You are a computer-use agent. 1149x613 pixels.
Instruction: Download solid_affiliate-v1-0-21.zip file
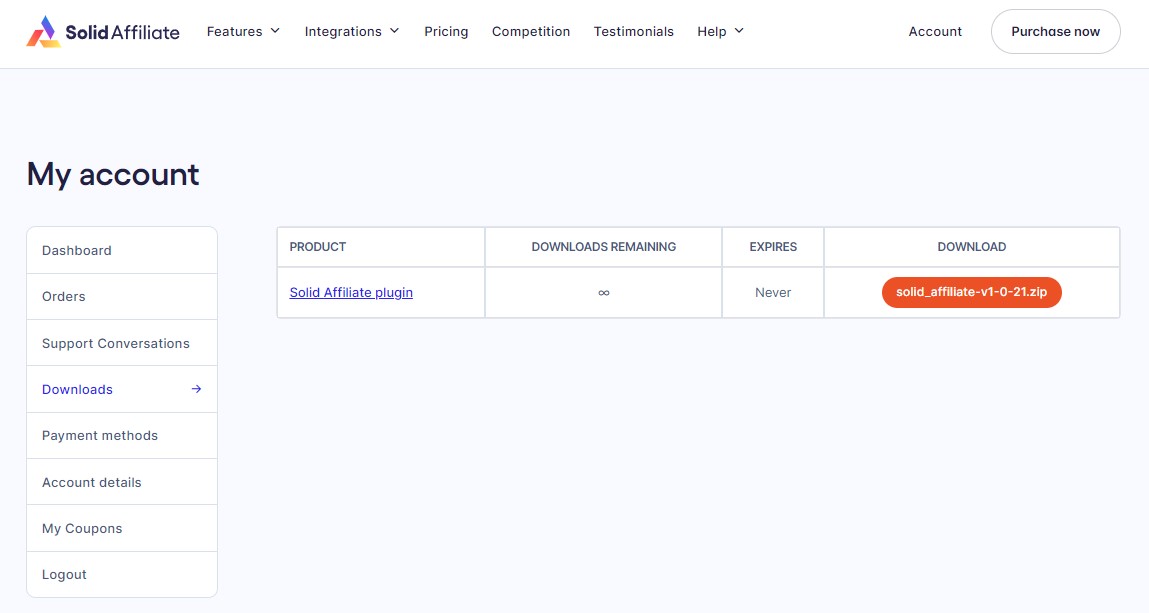tap(972, 292)
